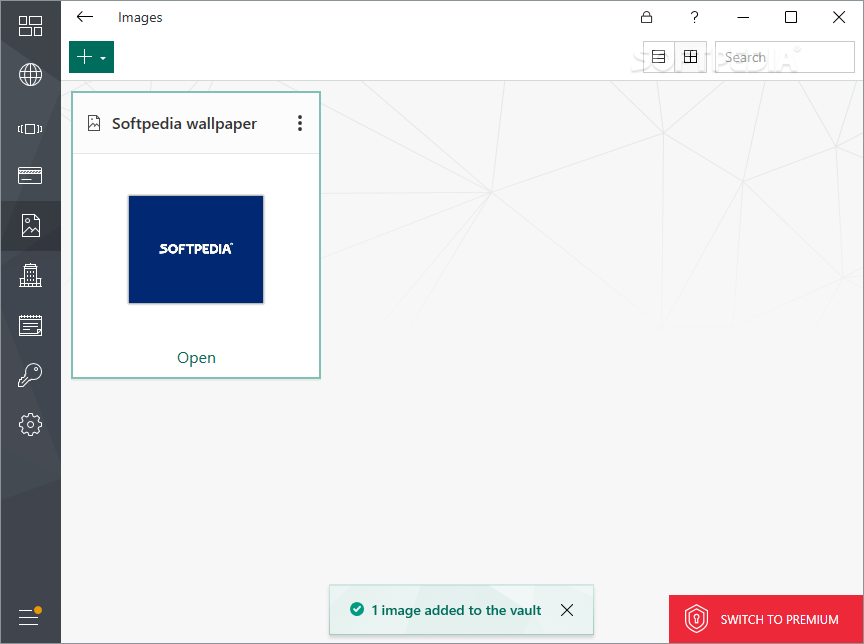
Task: Click the Switch to Premium button
Action: [x=766, y=619]
